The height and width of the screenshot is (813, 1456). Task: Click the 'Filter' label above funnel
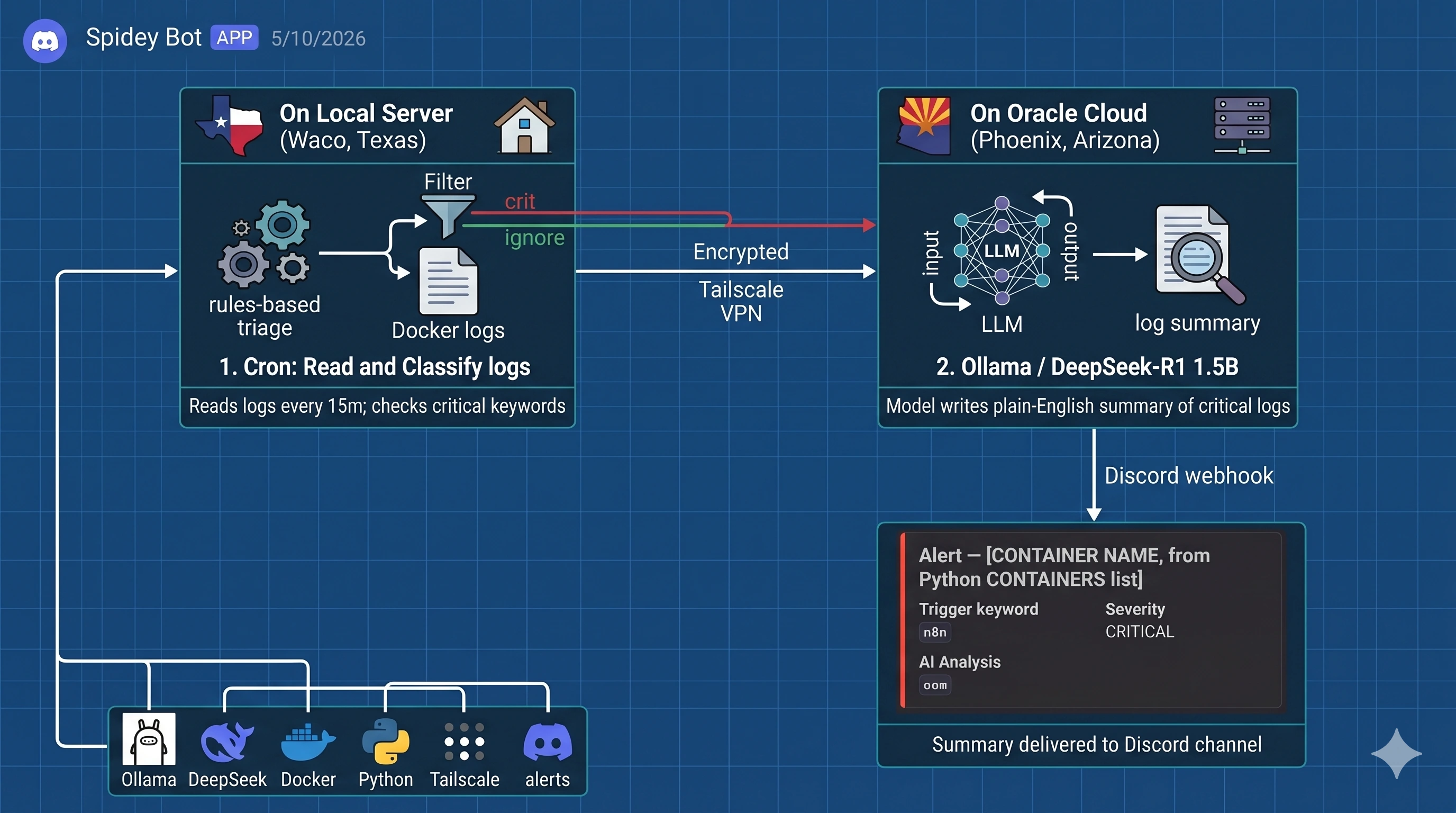tap(448, 182)
